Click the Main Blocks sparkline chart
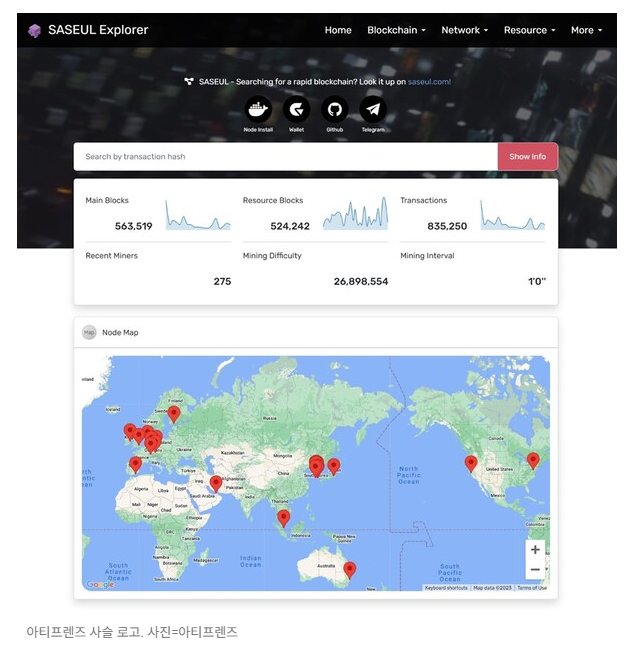This screenshot has width=635, height=652. tap(198, 215)
